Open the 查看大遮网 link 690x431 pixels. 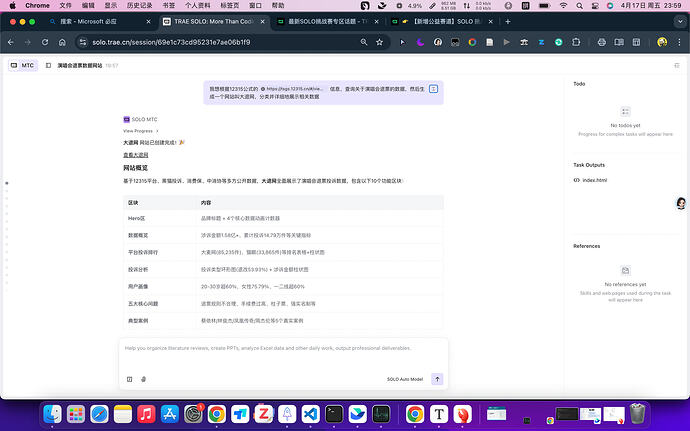tap(135, 155)
